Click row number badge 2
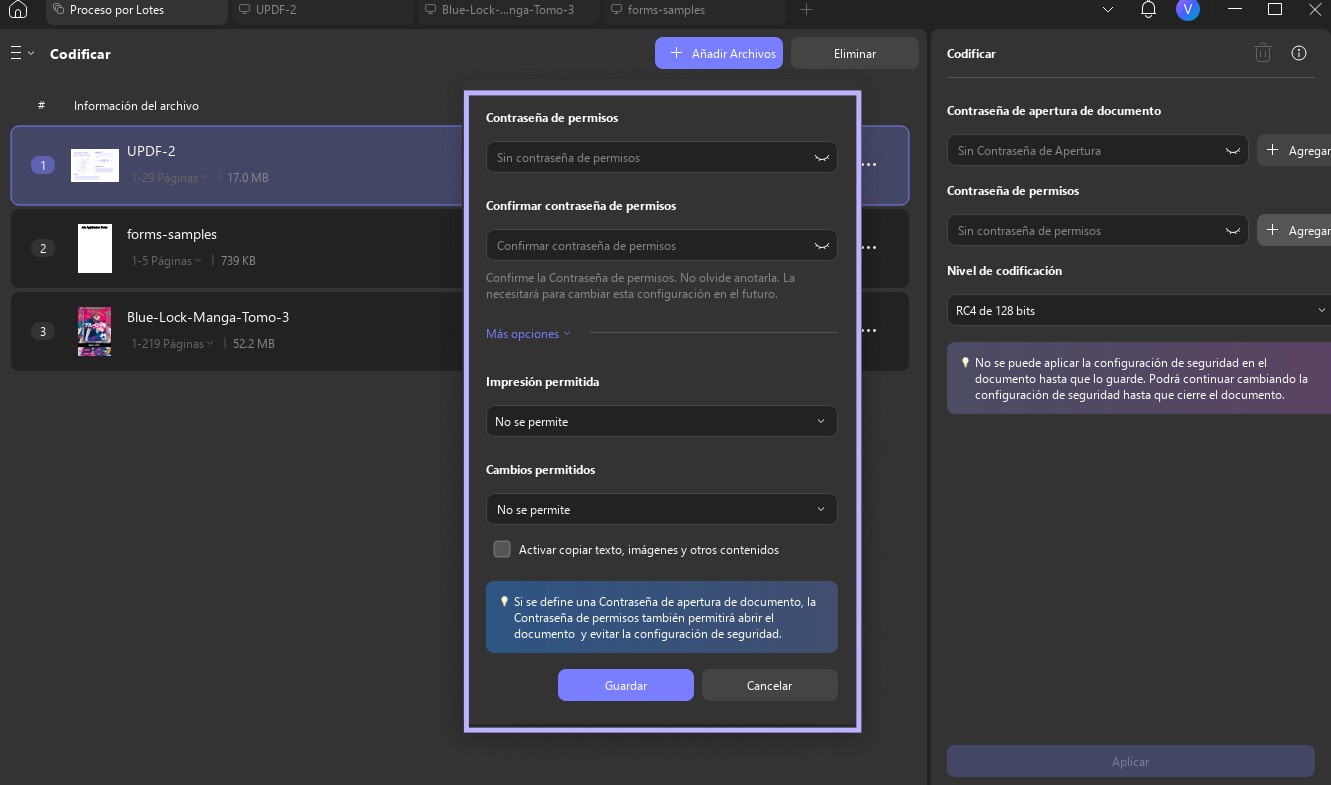This screenshot has width=1331, height=785. click(42, 248)
